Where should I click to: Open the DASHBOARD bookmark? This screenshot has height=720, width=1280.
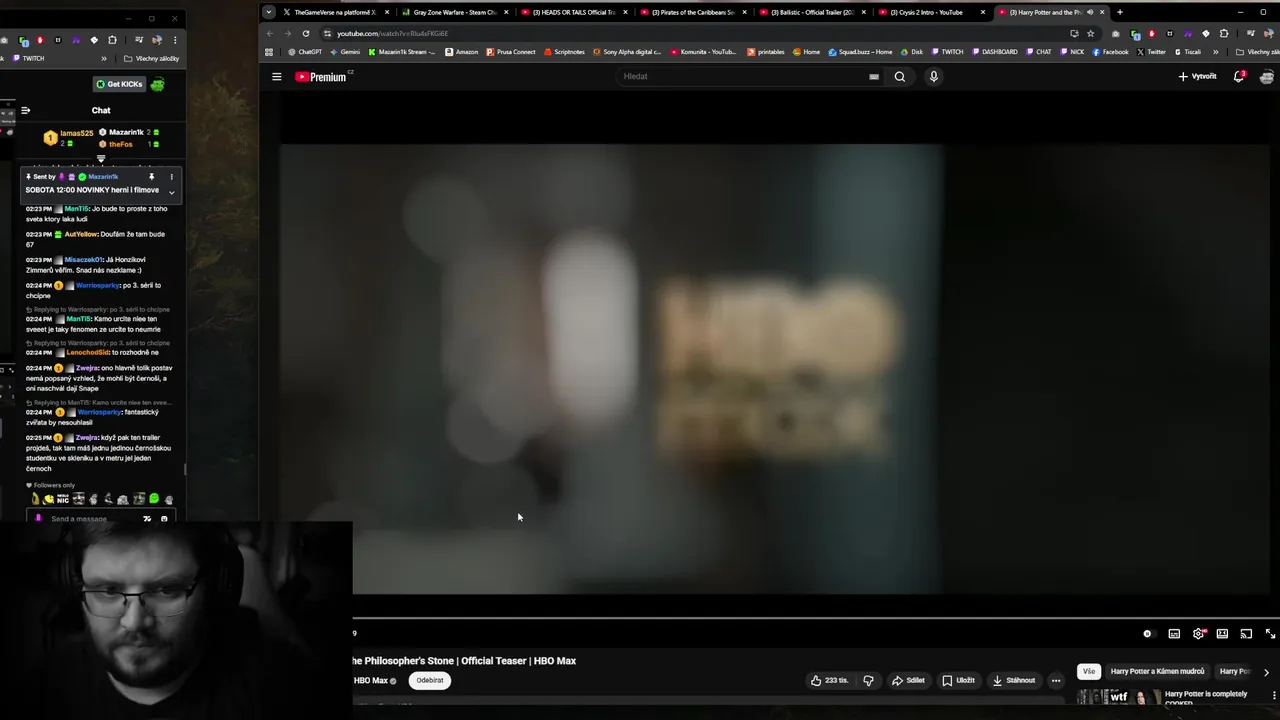coord(995,52)
